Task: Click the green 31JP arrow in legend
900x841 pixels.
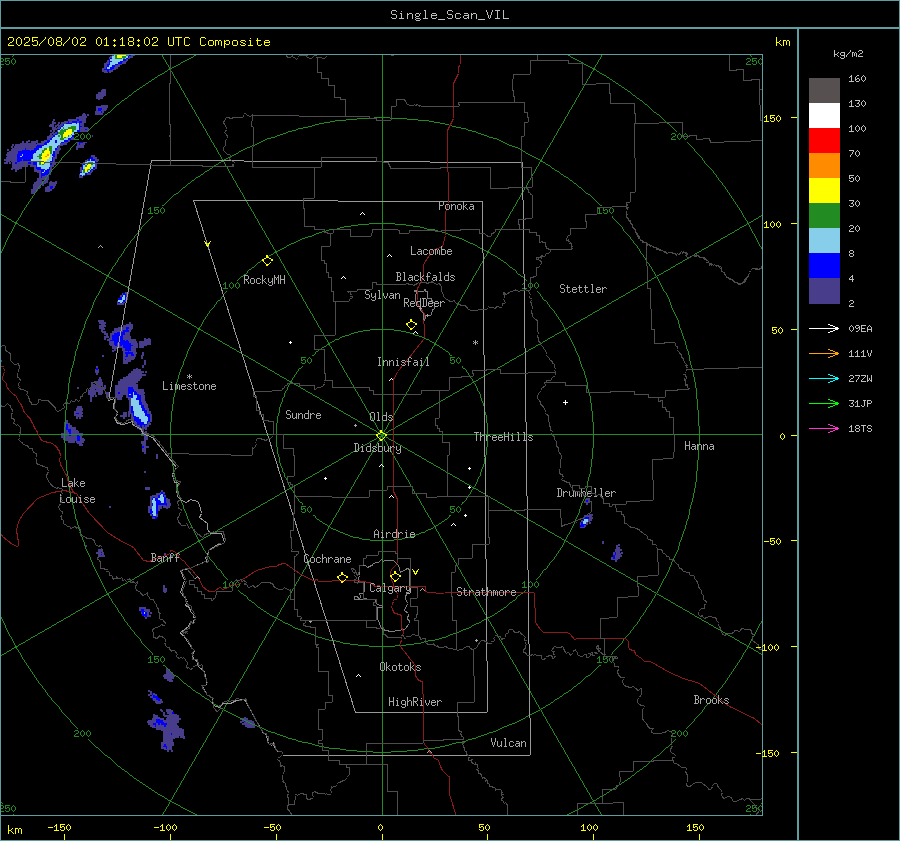Action: 824,404
